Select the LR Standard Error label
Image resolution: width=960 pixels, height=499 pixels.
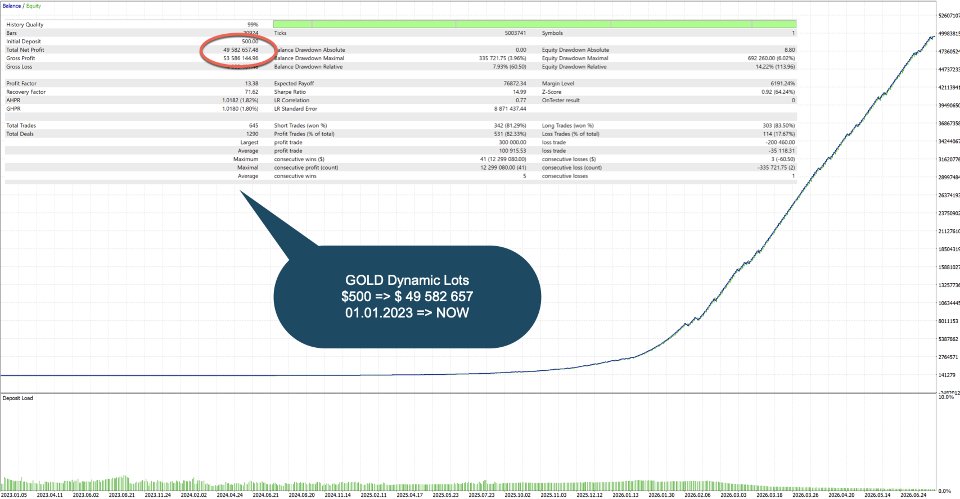(296, 108)
